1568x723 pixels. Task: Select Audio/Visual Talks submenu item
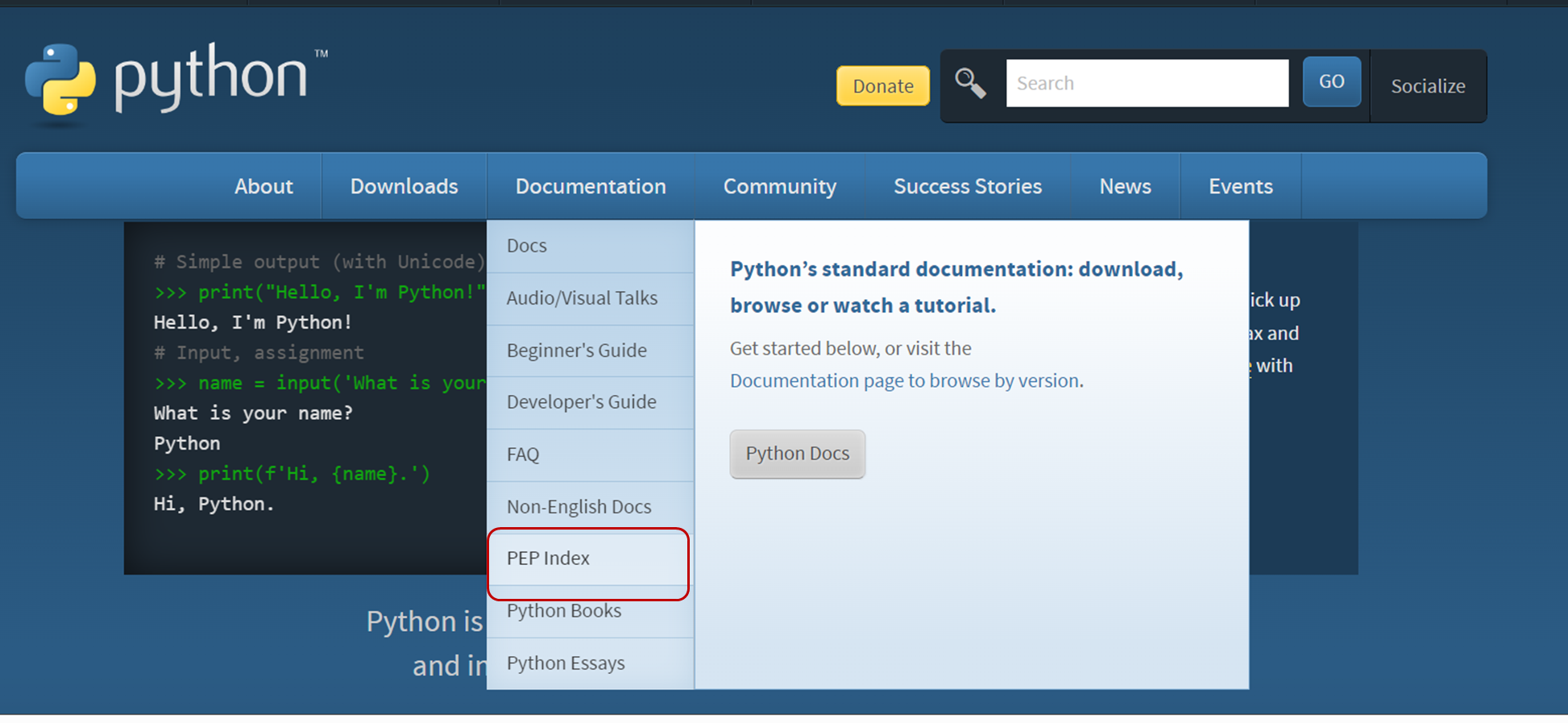click(x=591, y=298)
